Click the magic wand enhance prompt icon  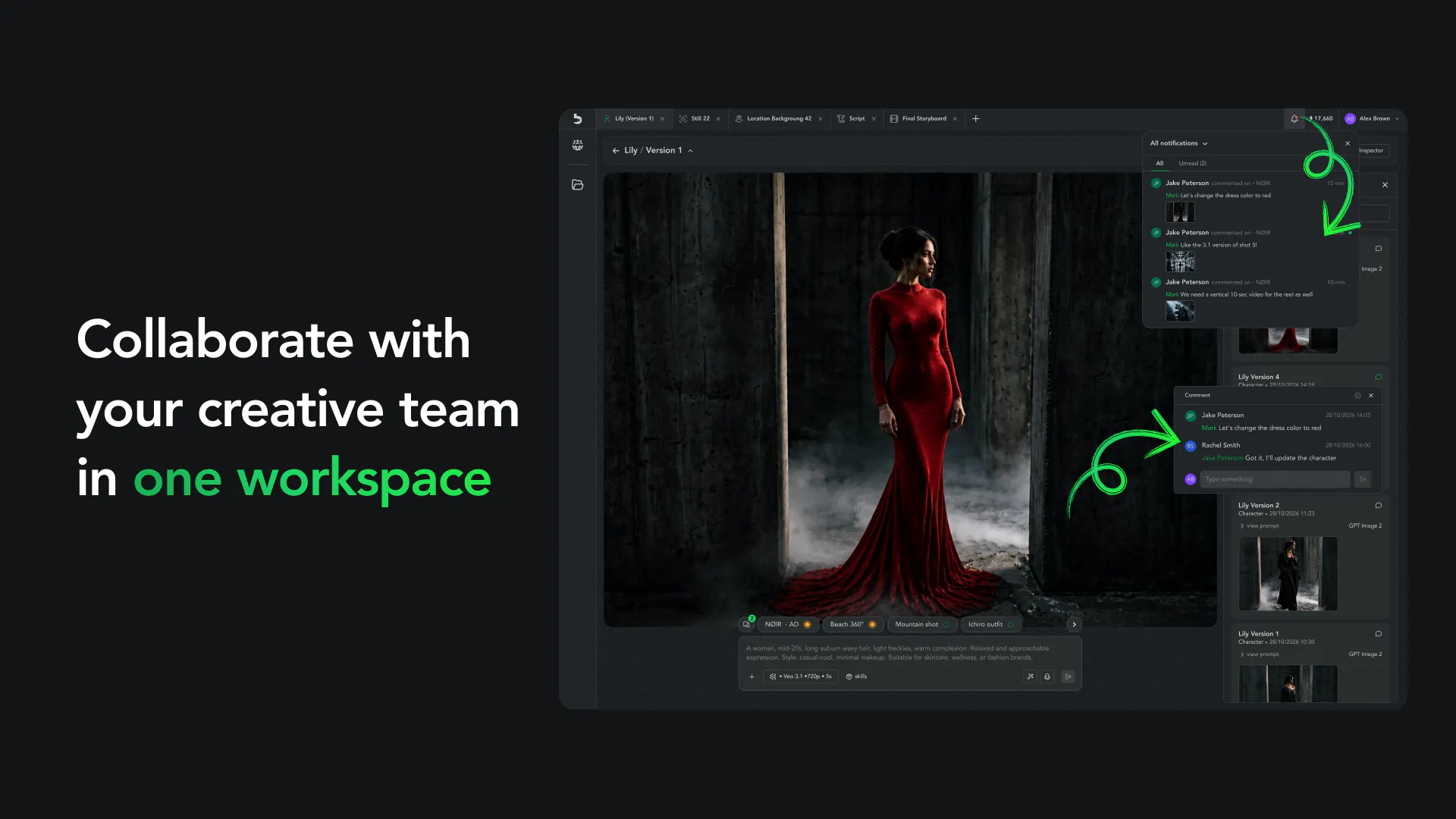point(1030,676)
